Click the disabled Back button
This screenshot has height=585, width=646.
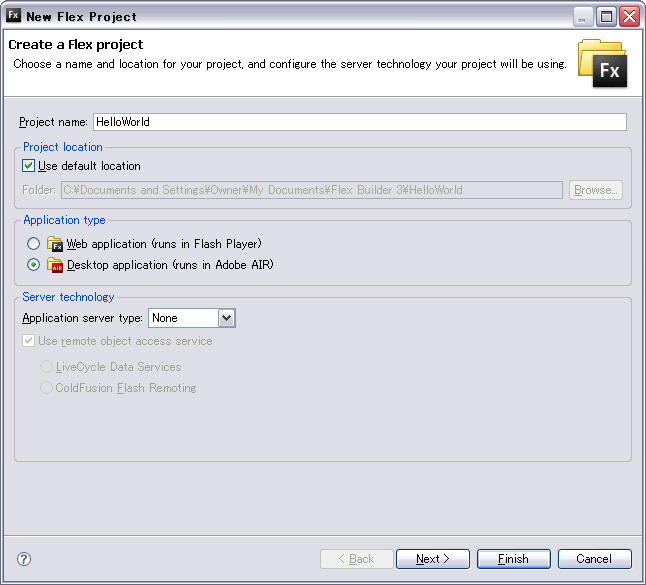click(356, 559)
